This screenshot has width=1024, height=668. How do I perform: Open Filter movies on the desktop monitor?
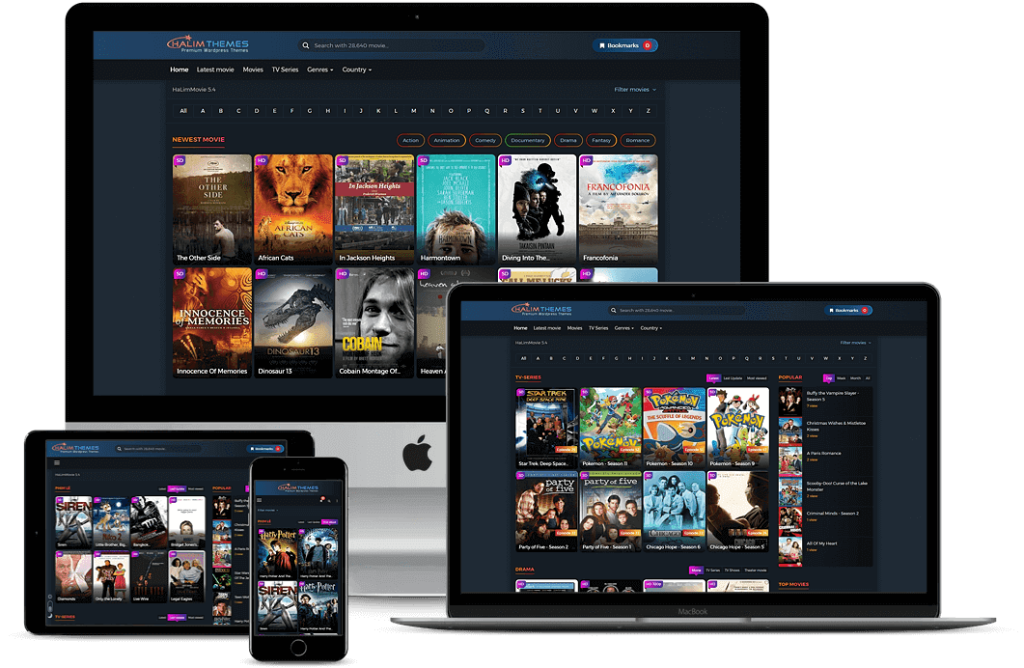(635, 90)
